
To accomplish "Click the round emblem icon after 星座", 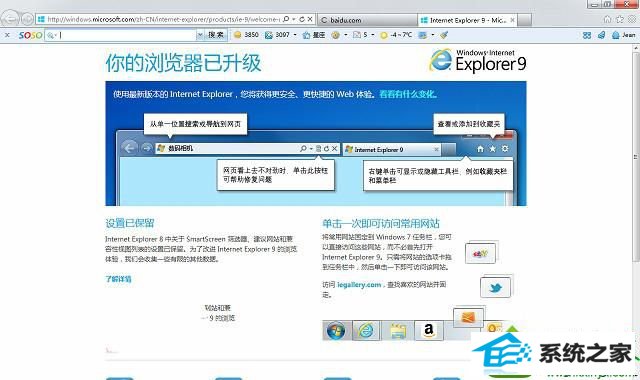I will coord(336,35).
